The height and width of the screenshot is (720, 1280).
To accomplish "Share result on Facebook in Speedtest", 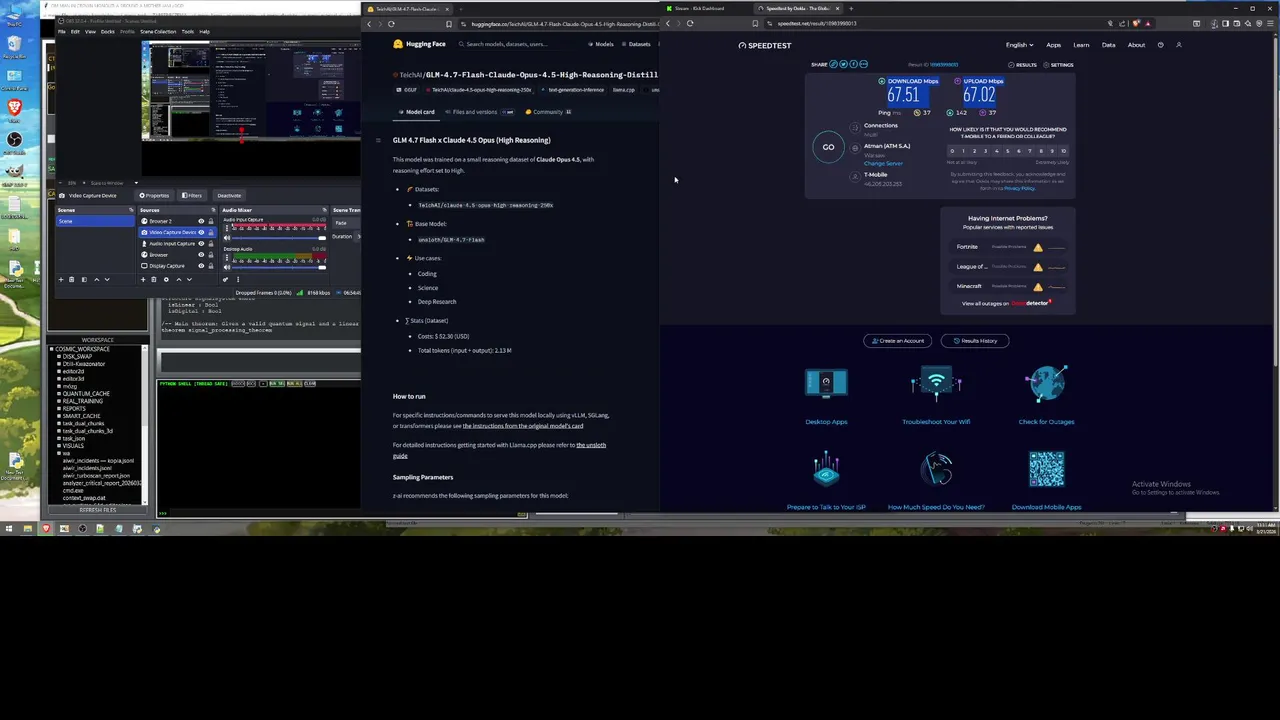I will click(x=854, y=64).
